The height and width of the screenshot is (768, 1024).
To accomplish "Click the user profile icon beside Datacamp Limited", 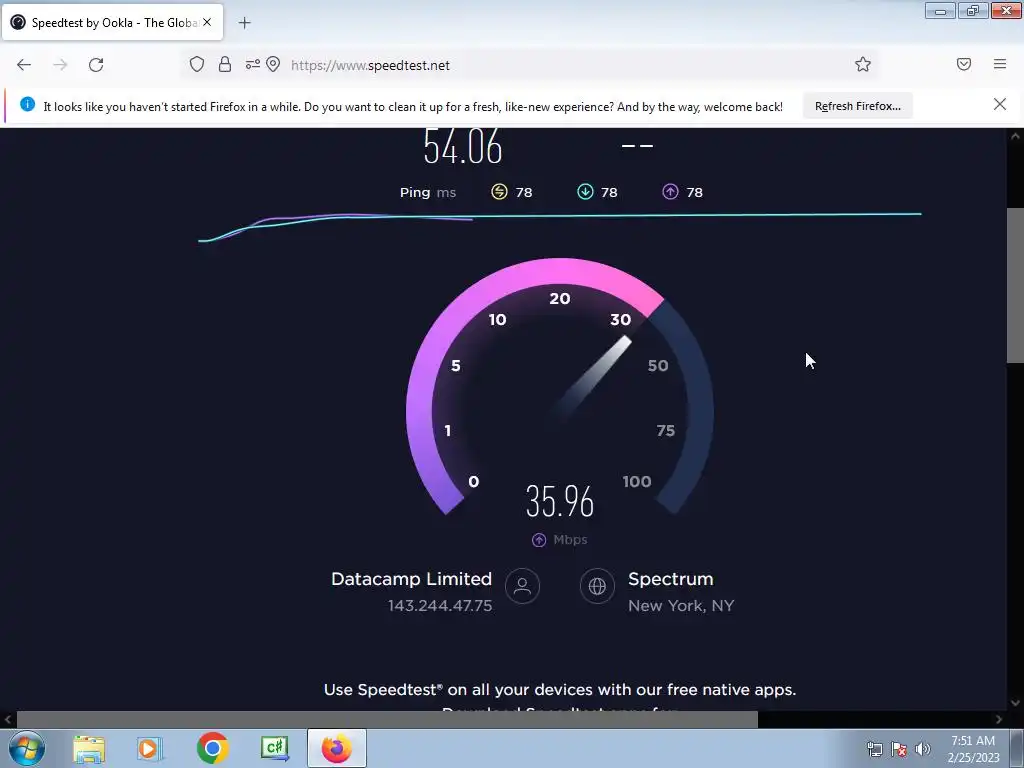I will 522,586.
